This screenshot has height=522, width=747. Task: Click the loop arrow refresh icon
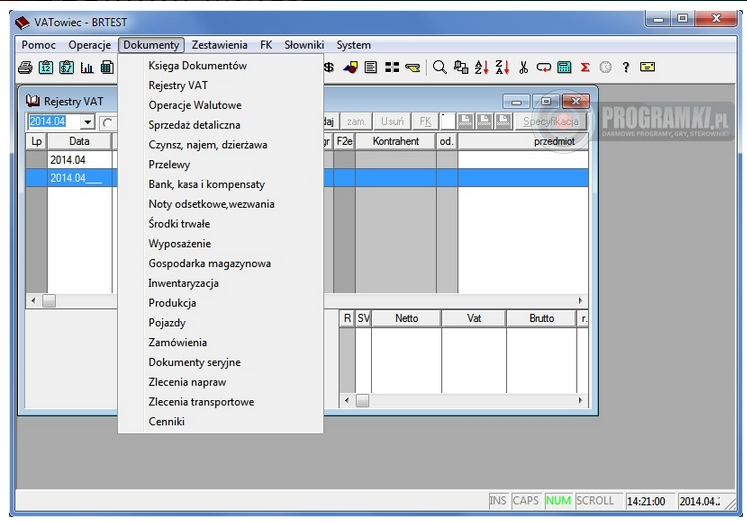(x=544, y=67)
